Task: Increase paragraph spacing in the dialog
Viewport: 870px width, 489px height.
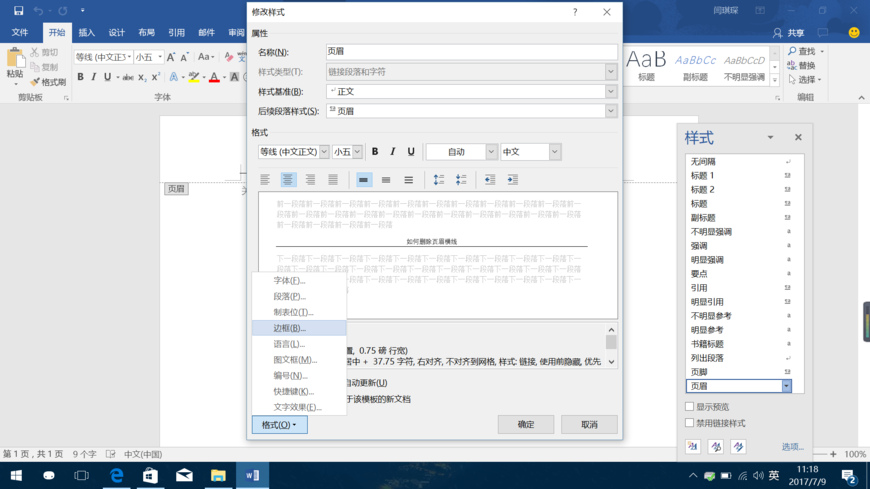Action: click(439, 179)
